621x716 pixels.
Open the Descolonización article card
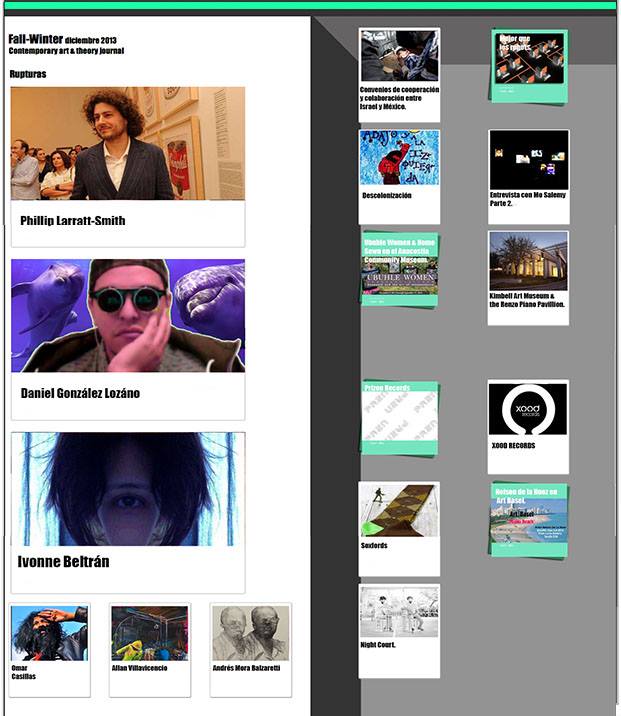coord(399,177)
